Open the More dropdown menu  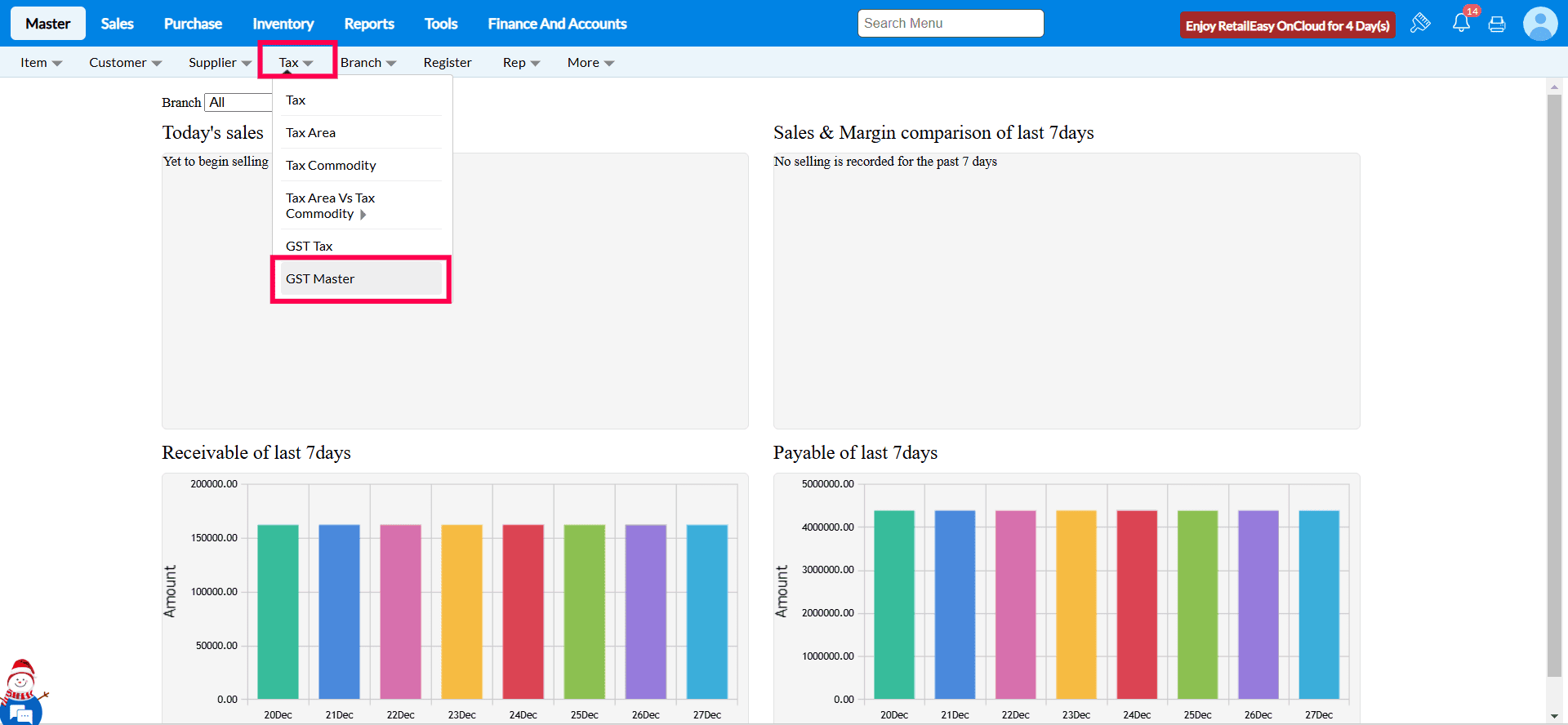[x=590, y=63]
